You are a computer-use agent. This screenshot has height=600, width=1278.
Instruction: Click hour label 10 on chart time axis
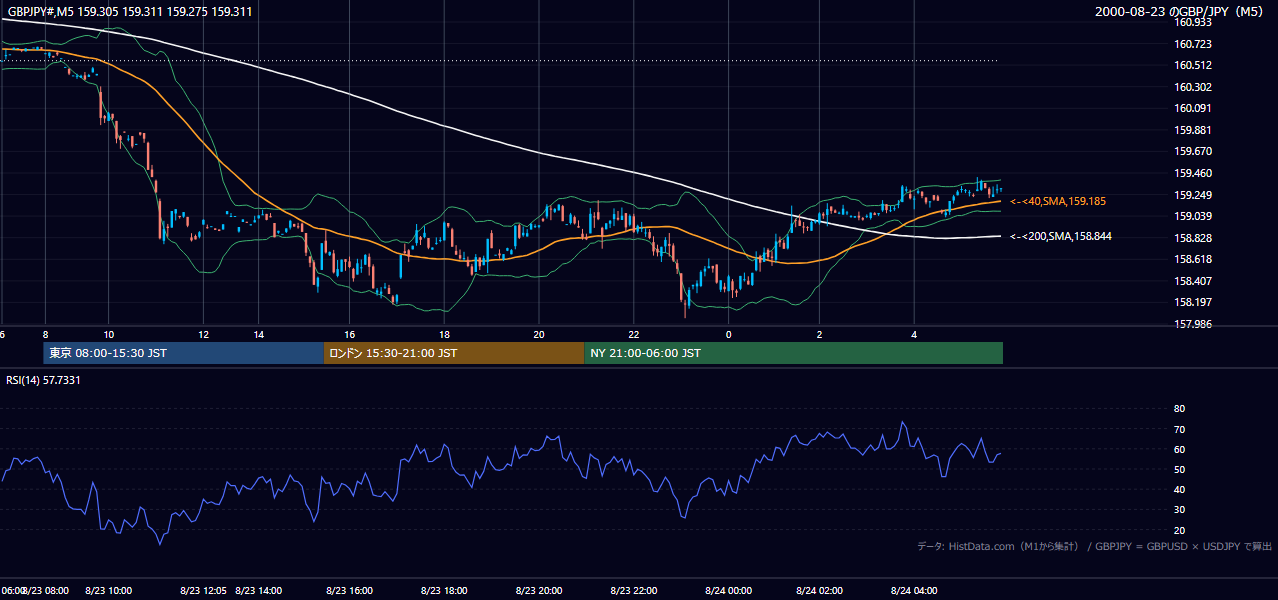[x=108, y=334]
